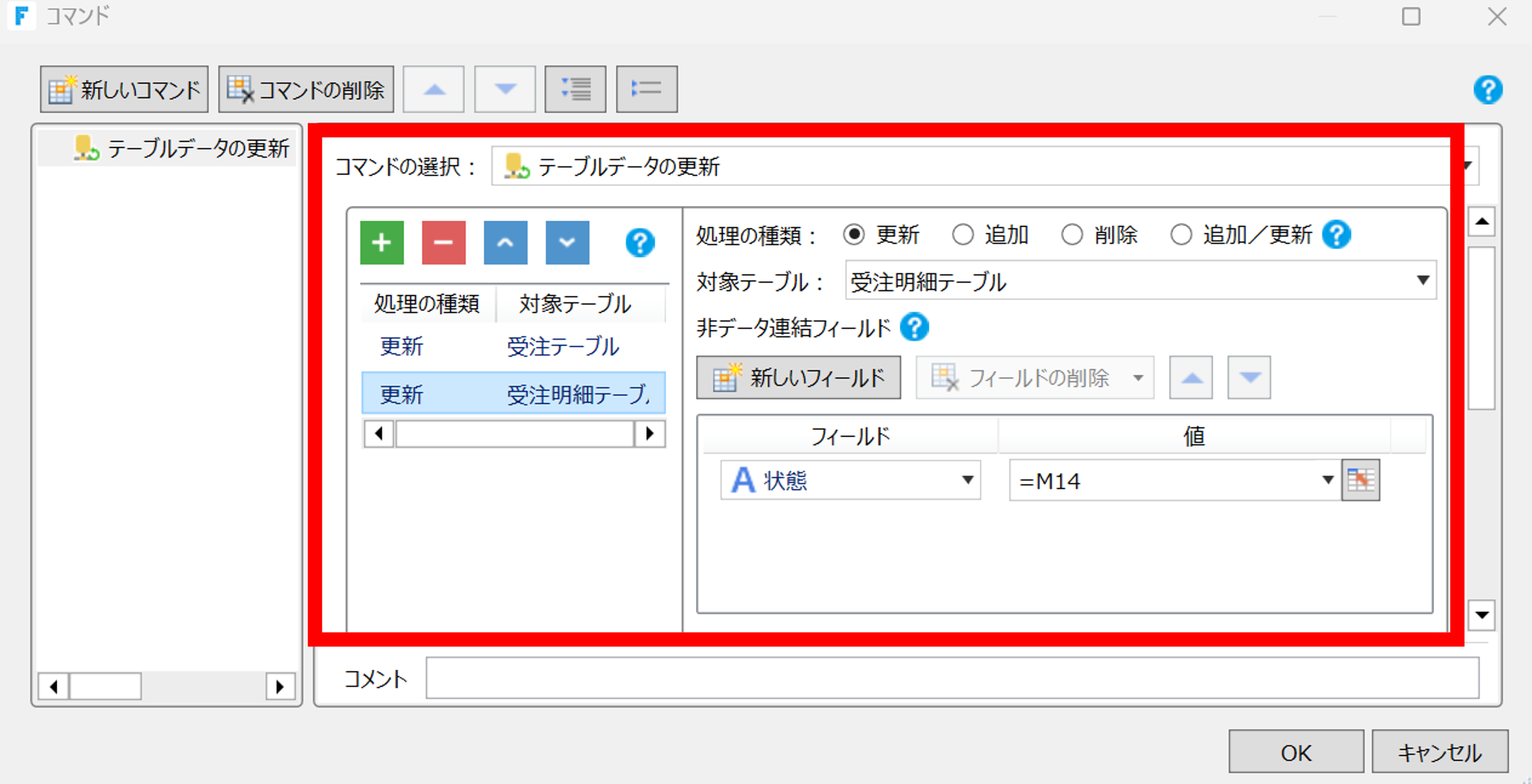Click the blue chevron-down move button
Screen dimensions: 1532x784
click(567, 242)
